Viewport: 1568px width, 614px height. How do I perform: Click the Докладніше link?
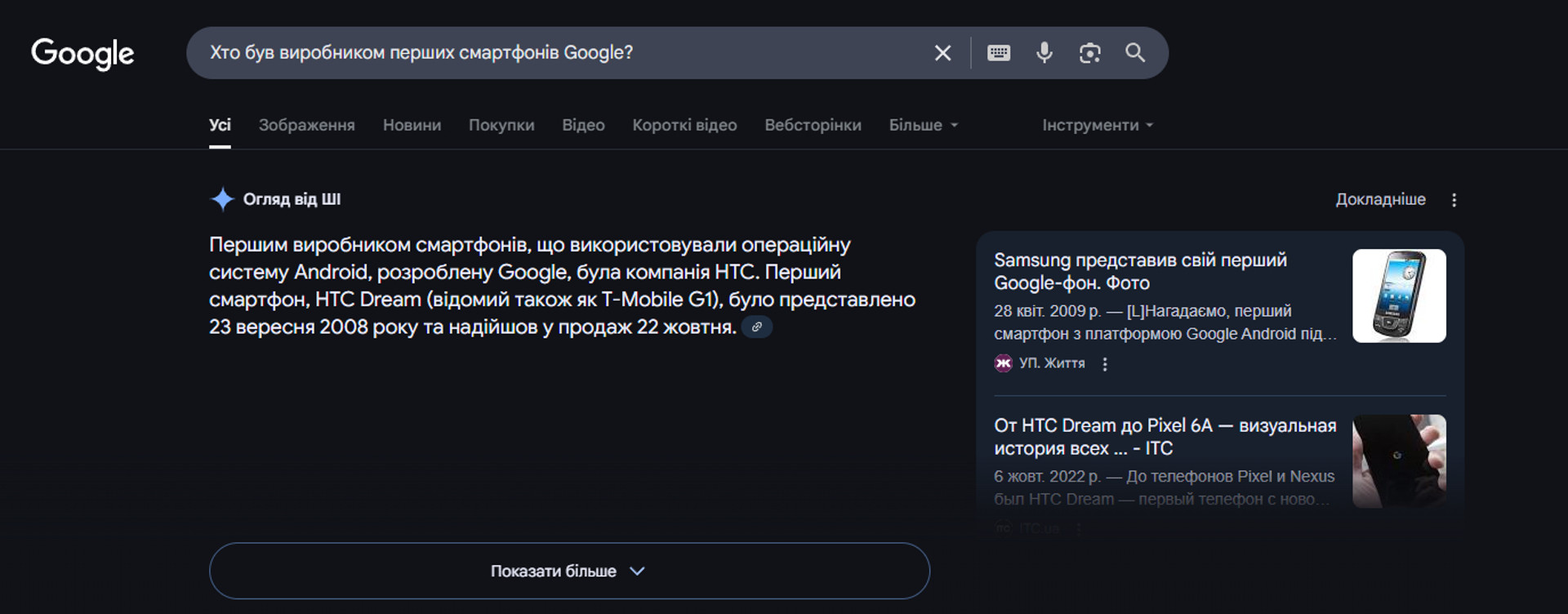(x=1380, y=199)
